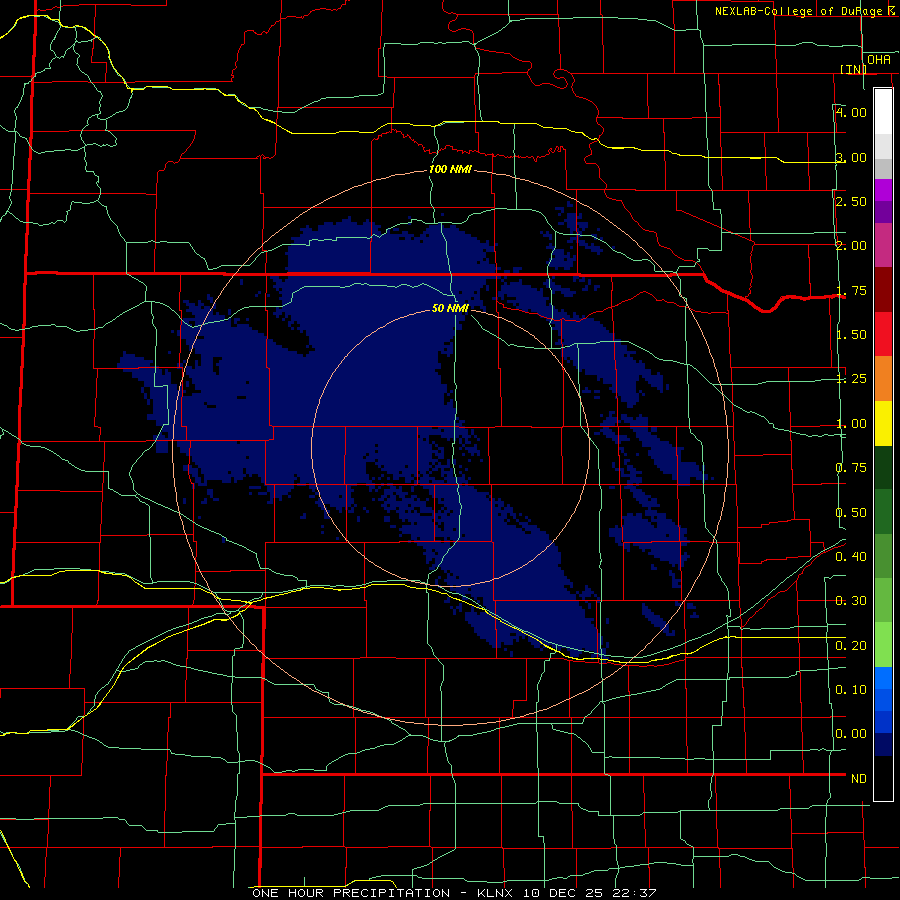Click the 50 NMI range ring label

coord(451,309)
